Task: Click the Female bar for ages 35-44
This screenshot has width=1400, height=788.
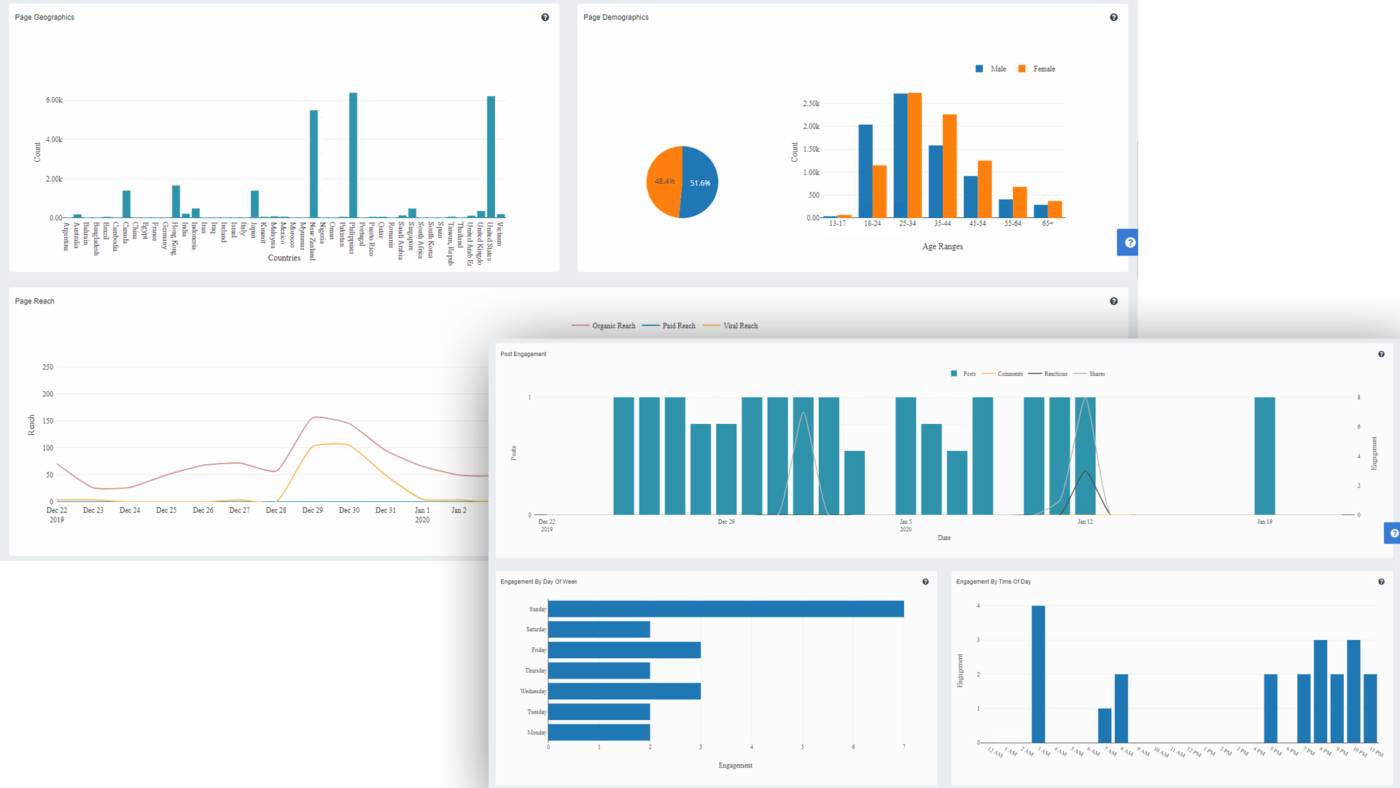Action: (x=950, y=166)
